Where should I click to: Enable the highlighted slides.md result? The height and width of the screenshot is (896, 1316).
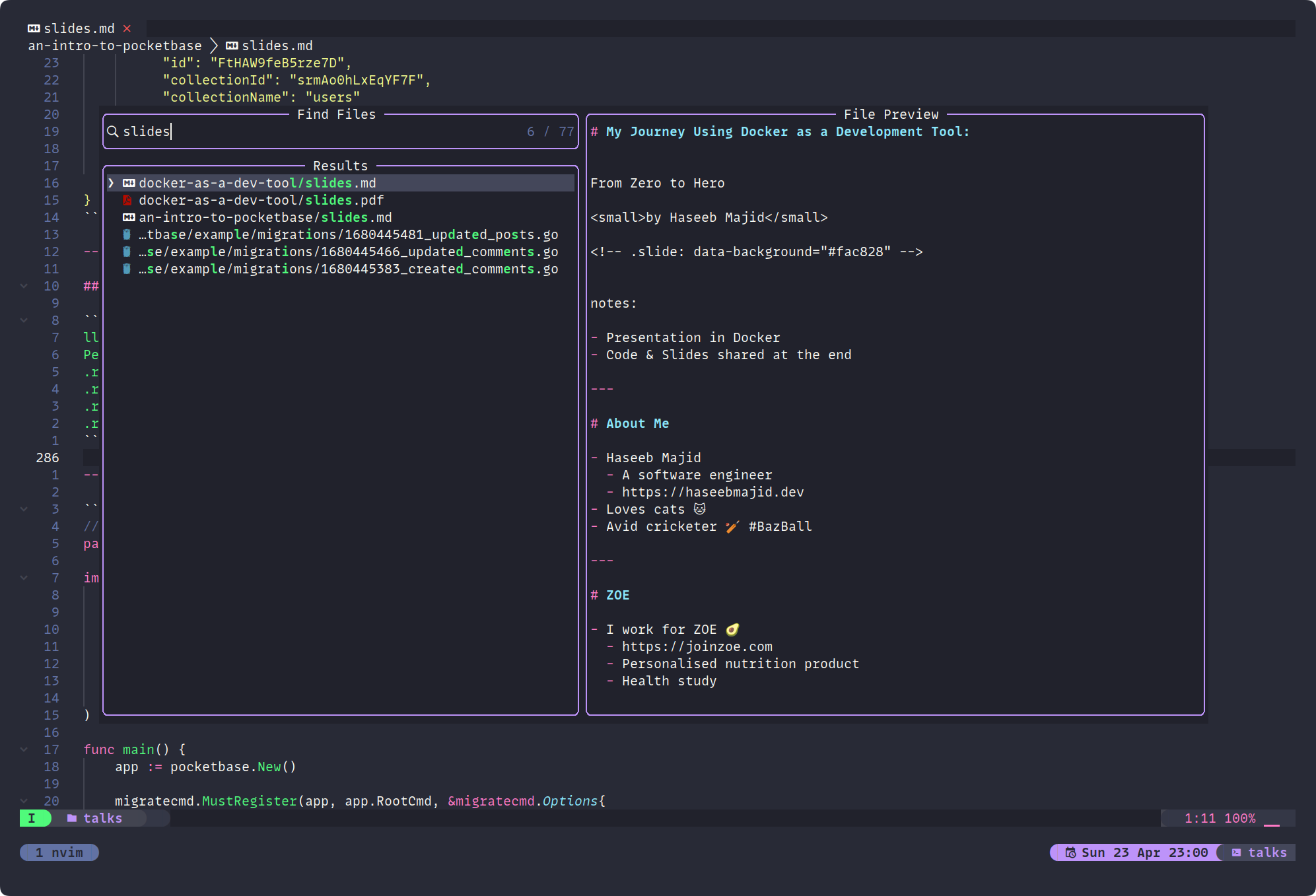(x=340, y=182)
